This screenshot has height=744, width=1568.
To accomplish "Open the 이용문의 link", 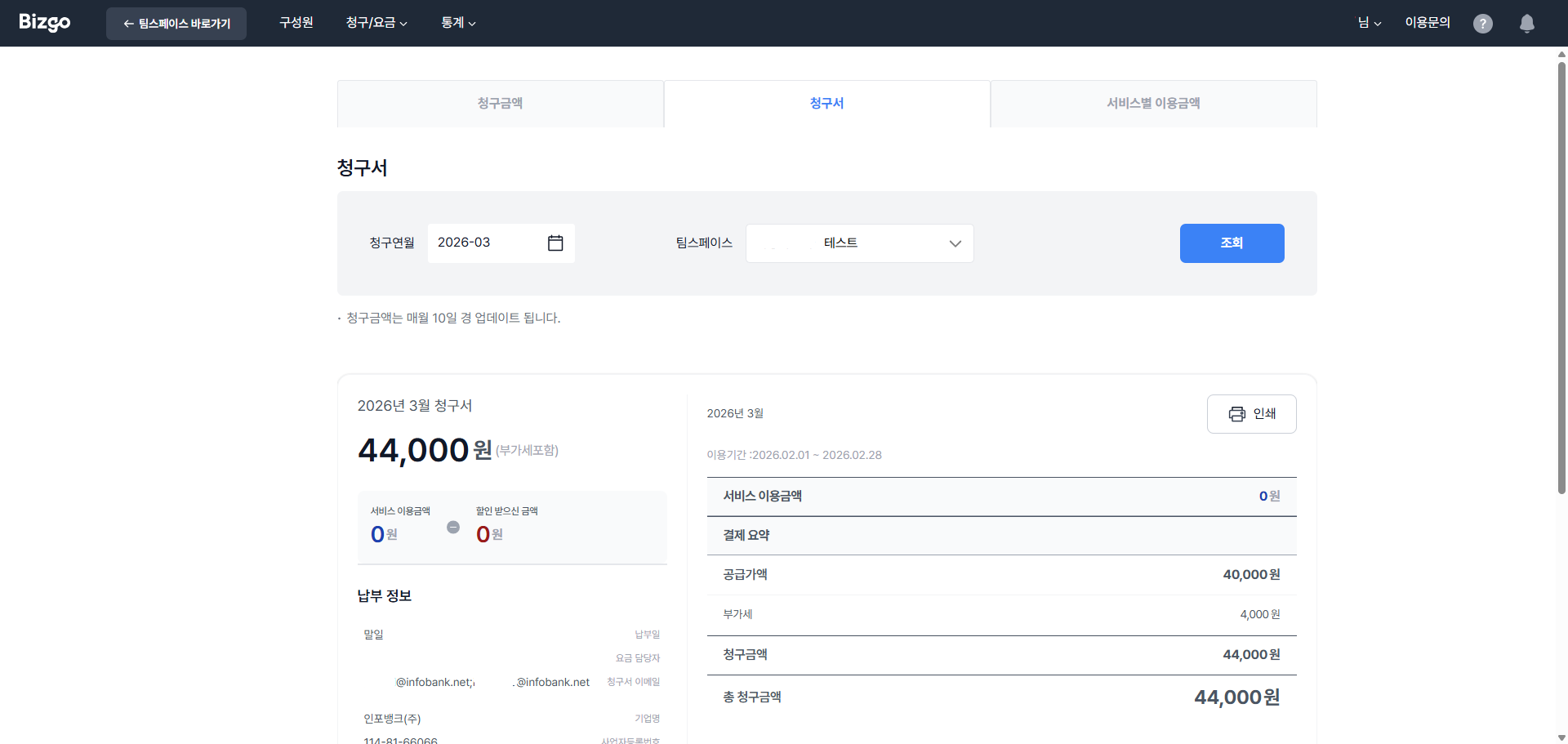I will (1427, 22).
